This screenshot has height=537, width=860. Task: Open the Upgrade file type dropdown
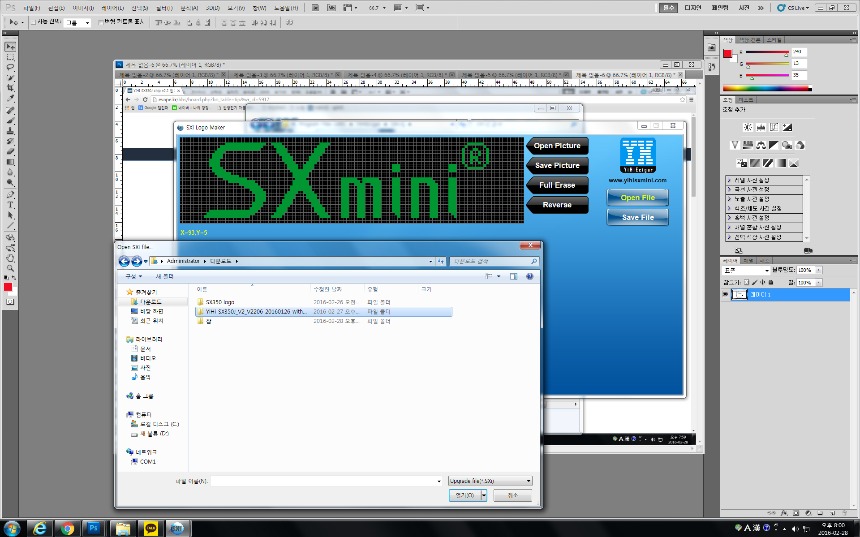tap(490, 481)
